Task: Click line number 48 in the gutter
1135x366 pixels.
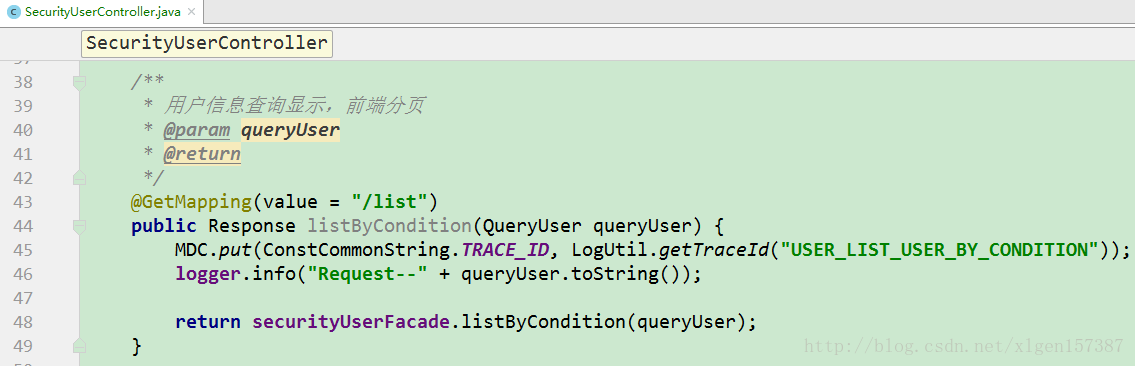Action: point(23,323)
